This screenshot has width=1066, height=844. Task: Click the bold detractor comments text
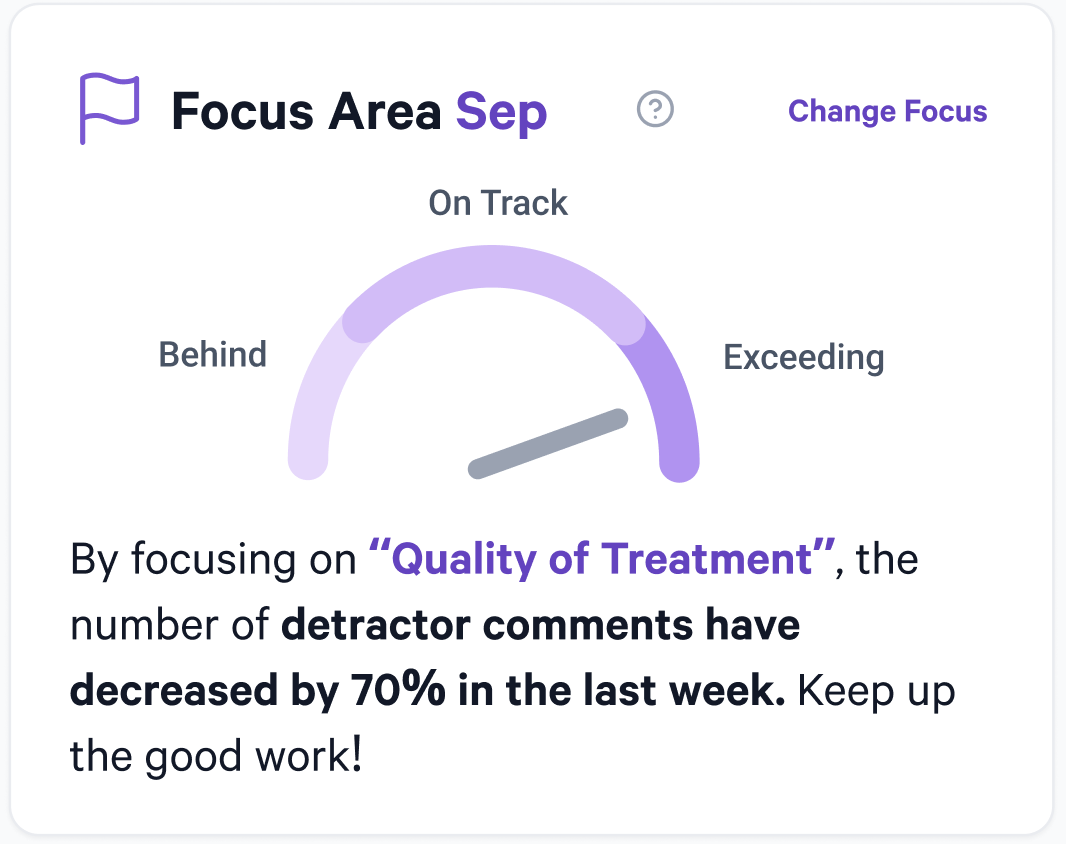click(x=540, y=624)
